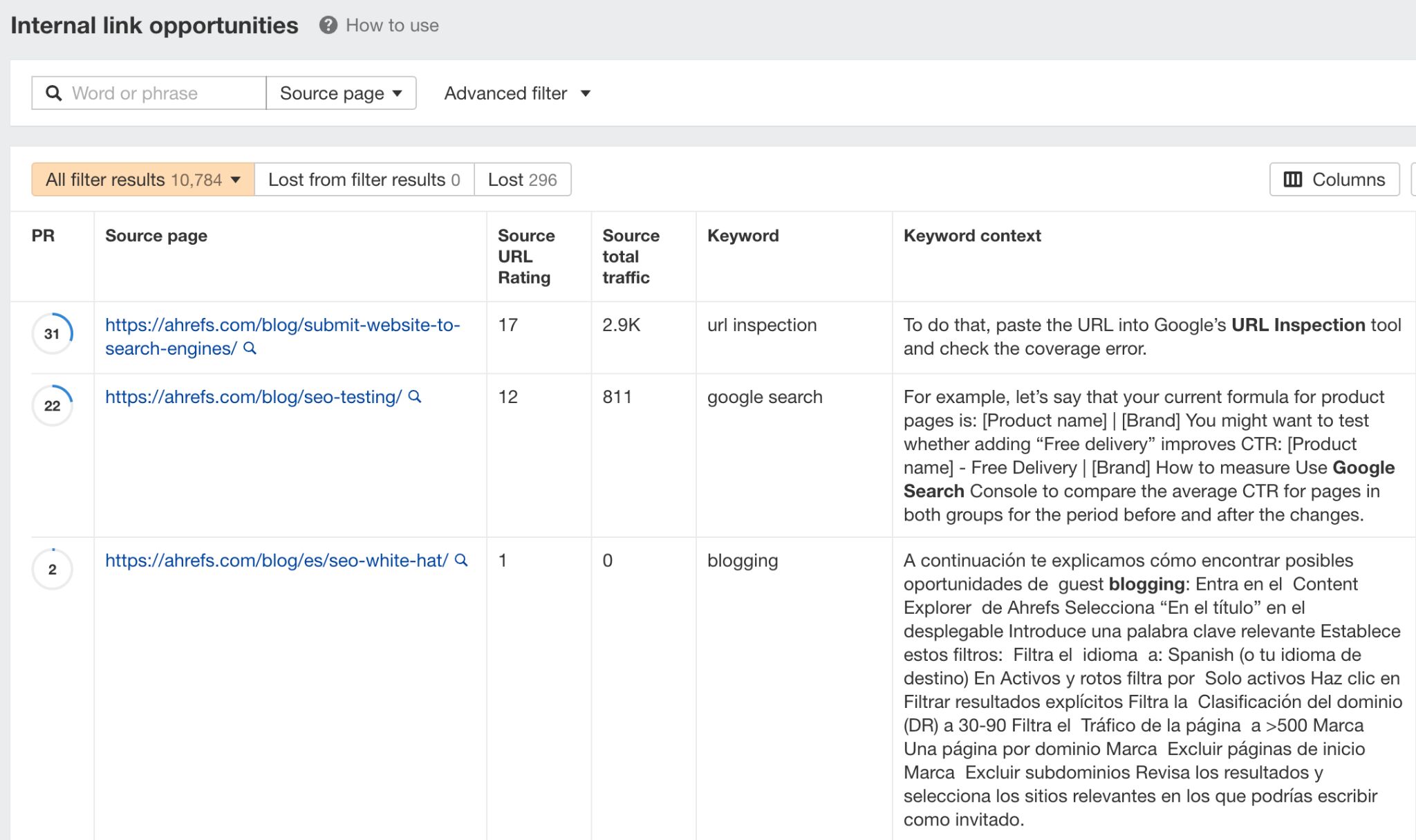
Task: Sort by the Source total traffic column
Action: point(629,256)
